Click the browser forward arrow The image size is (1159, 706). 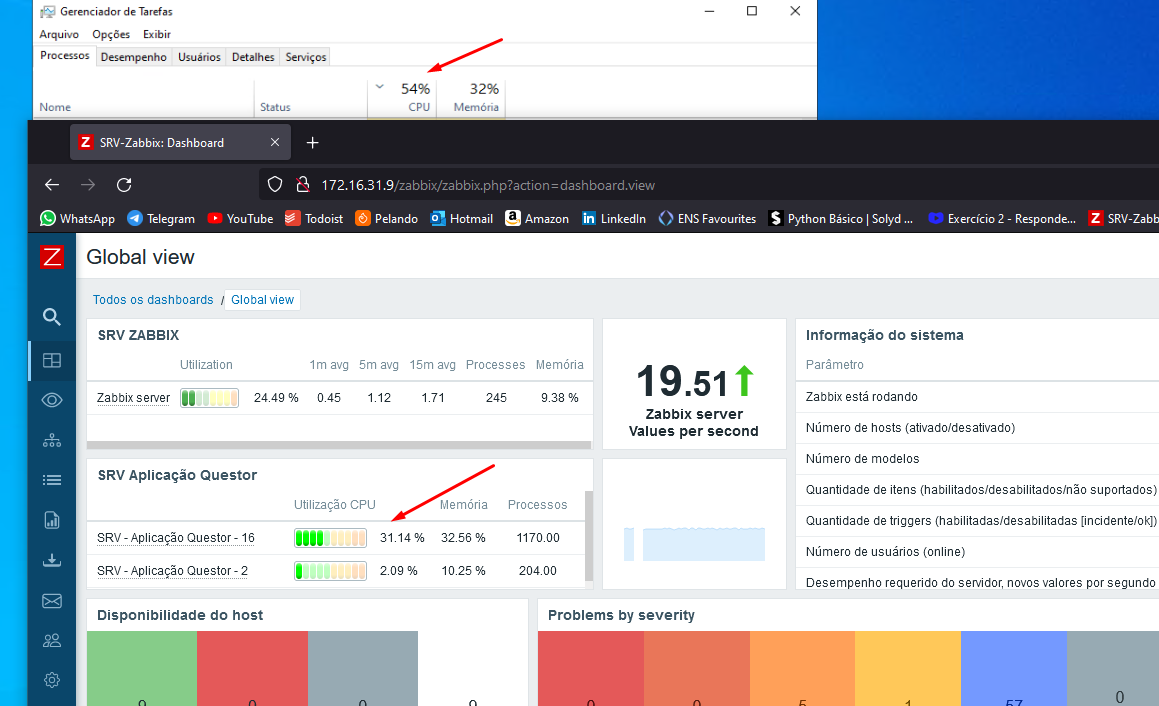88,185
